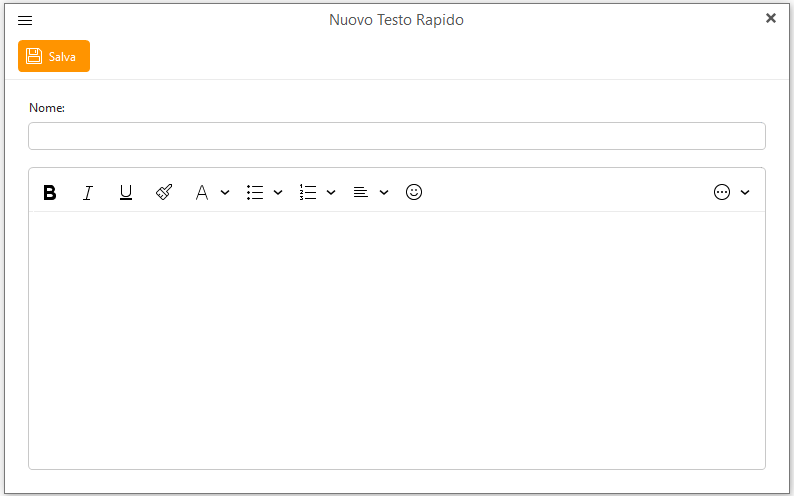Toggle italic formatting
The image size is (794, 496).
[88, 193]
